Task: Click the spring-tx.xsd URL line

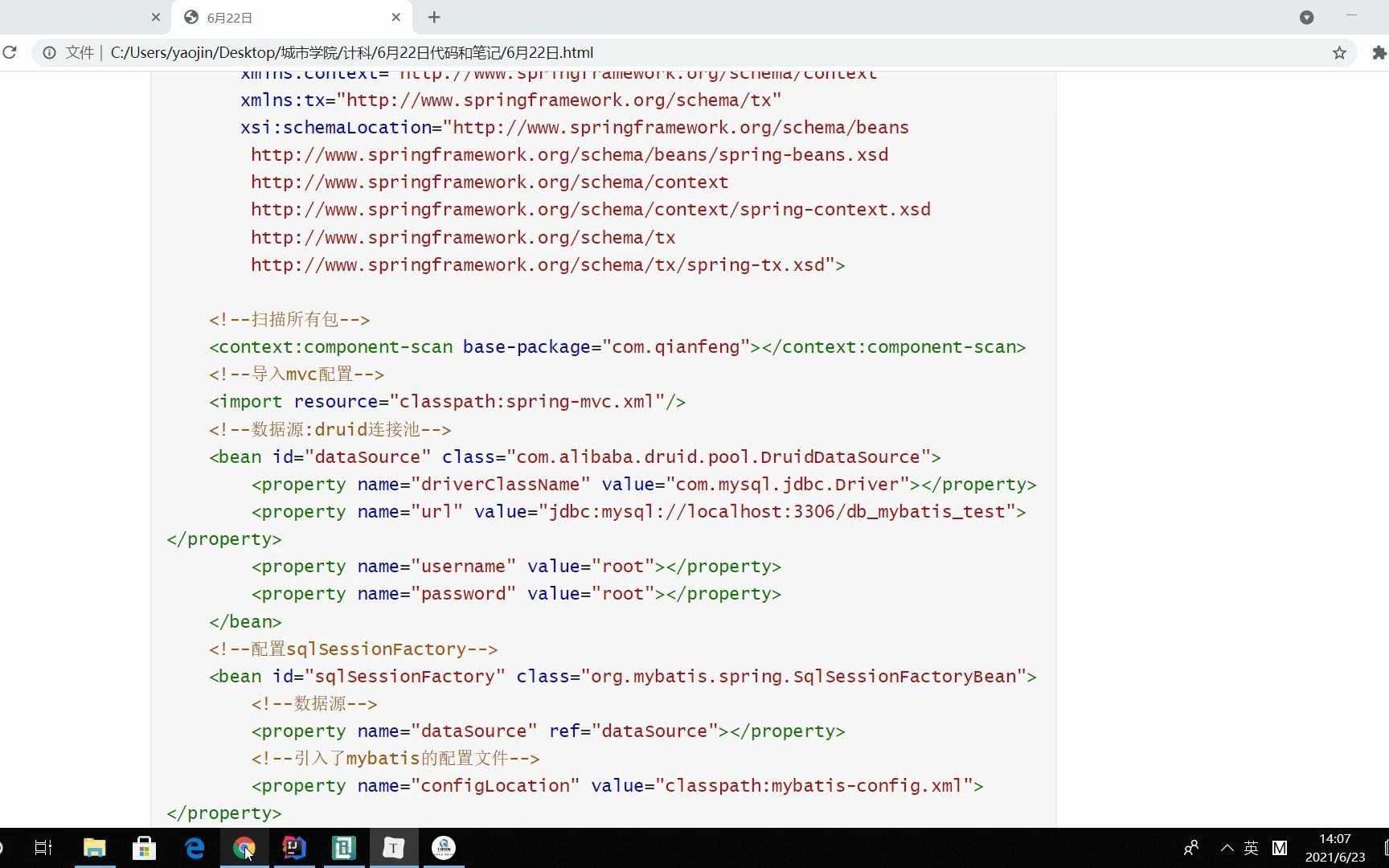Action: 547,265
